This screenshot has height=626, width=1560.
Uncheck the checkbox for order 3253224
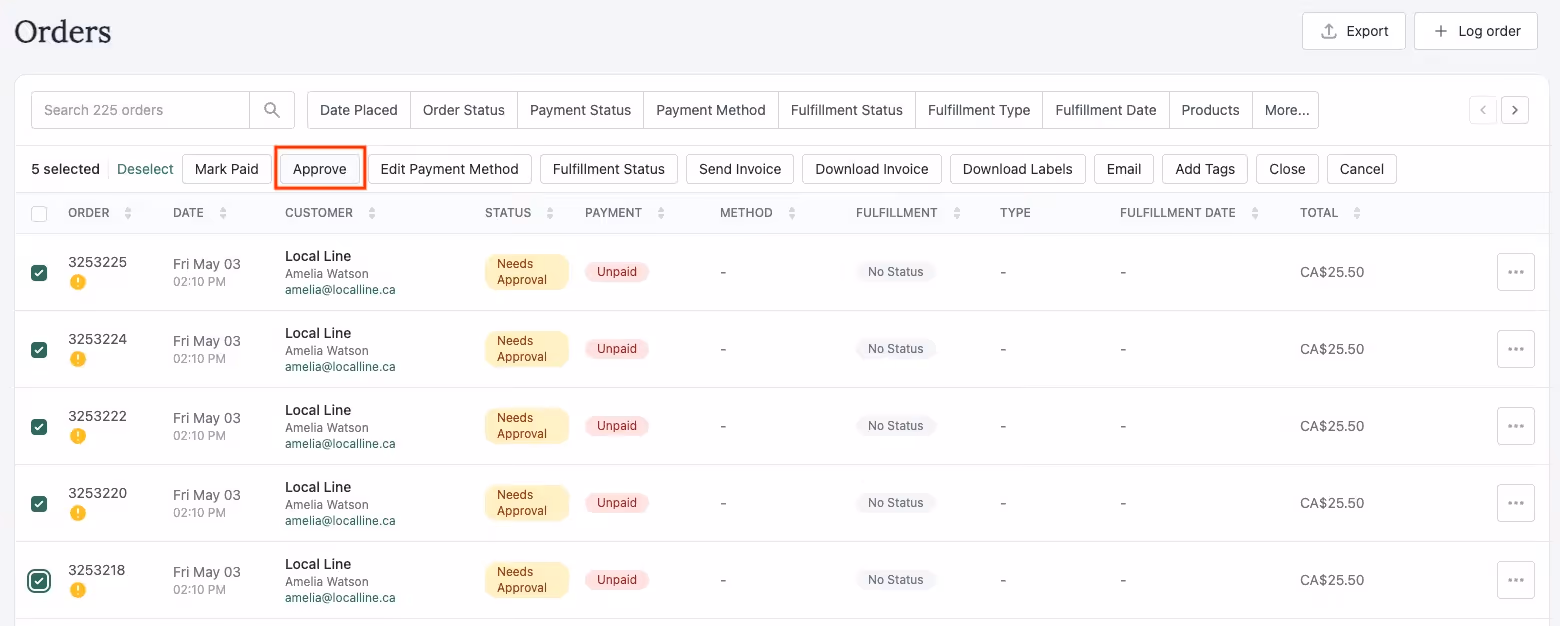39,349
